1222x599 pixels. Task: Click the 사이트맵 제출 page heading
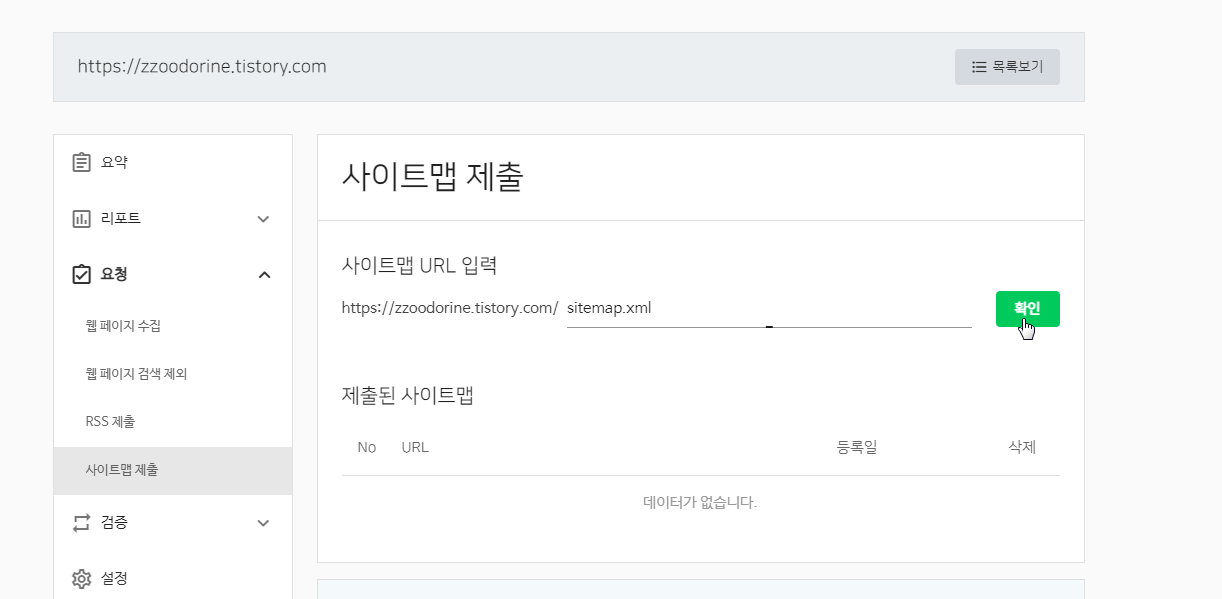coord(433,177)
